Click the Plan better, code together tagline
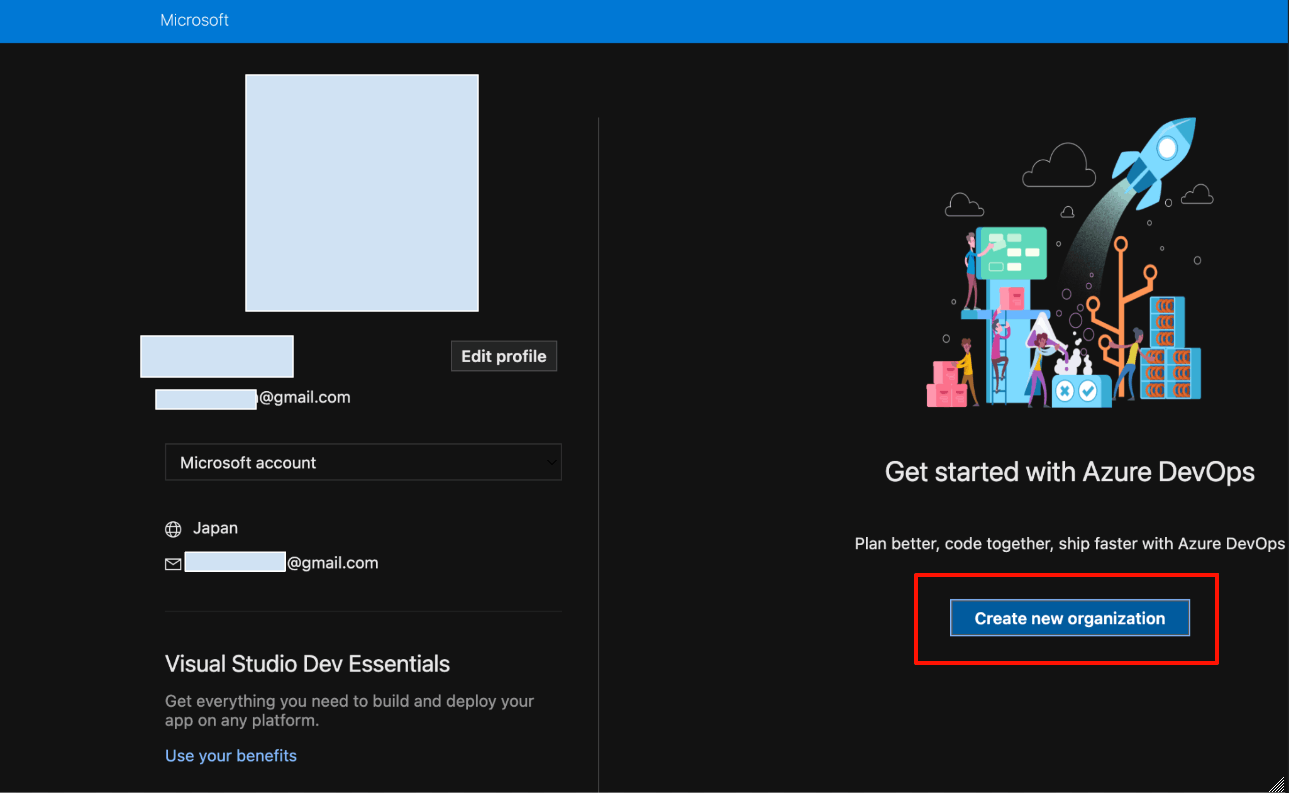Screen dimensions: 1289x793 point(1070,544)
